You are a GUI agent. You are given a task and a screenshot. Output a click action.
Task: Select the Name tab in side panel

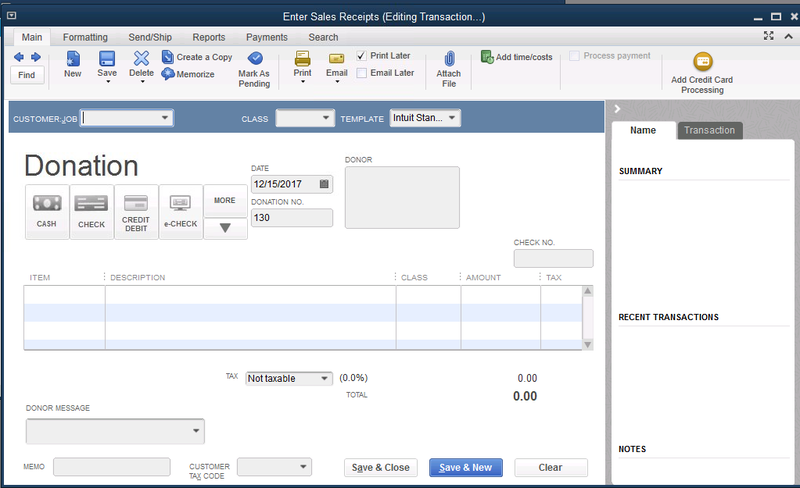pyautogui.click(x=643, y=130)
